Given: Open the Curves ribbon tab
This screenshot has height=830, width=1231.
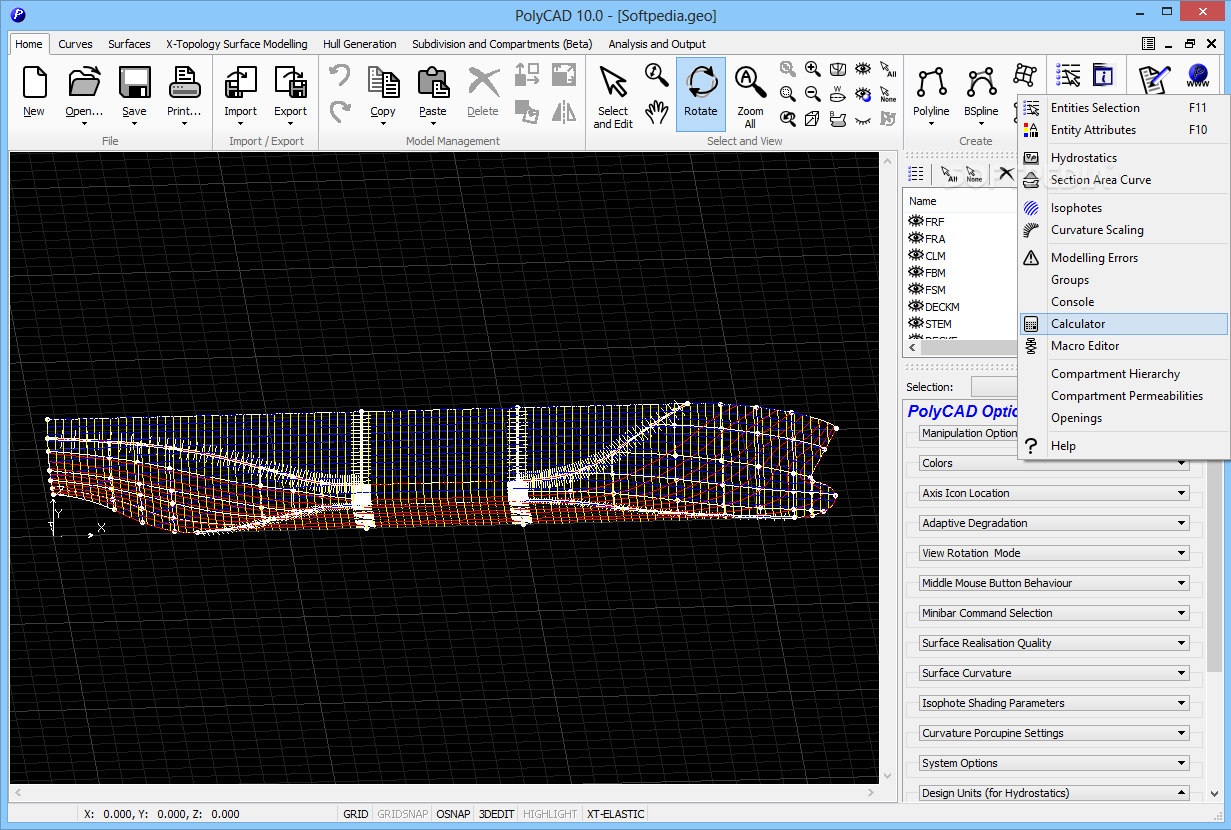Looking at the screenshot, I should tap(75, 44).
